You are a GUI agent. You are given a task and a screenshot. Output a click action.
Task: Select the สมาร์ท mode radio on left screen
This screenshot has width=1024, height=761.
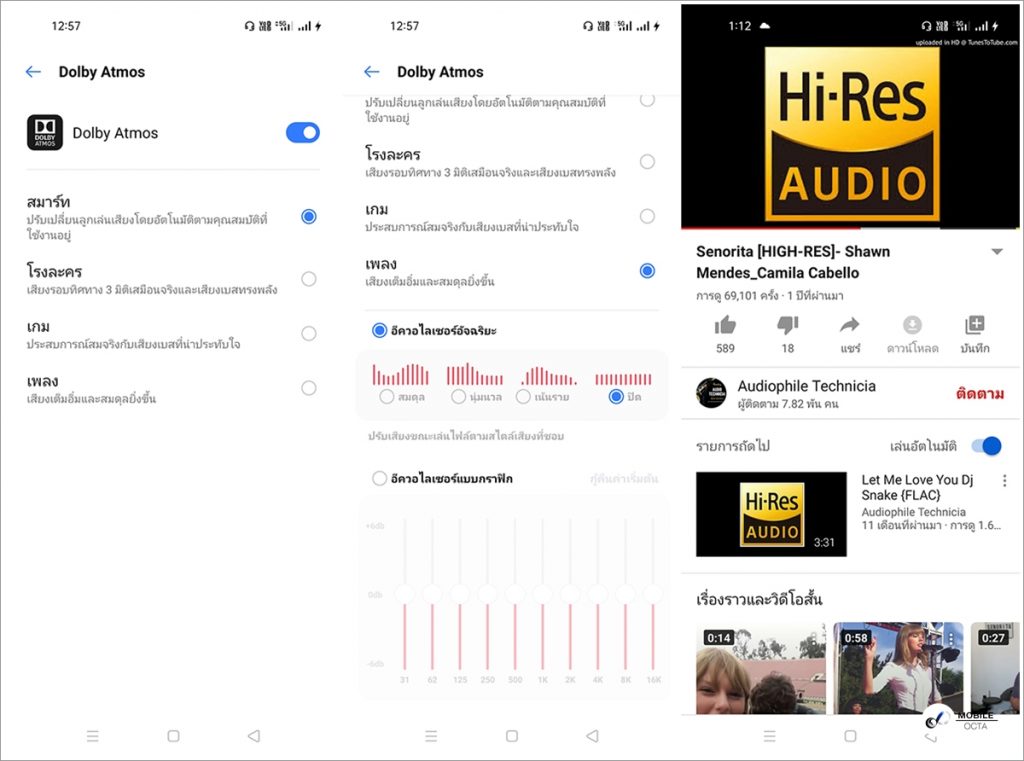pos(309,216)
